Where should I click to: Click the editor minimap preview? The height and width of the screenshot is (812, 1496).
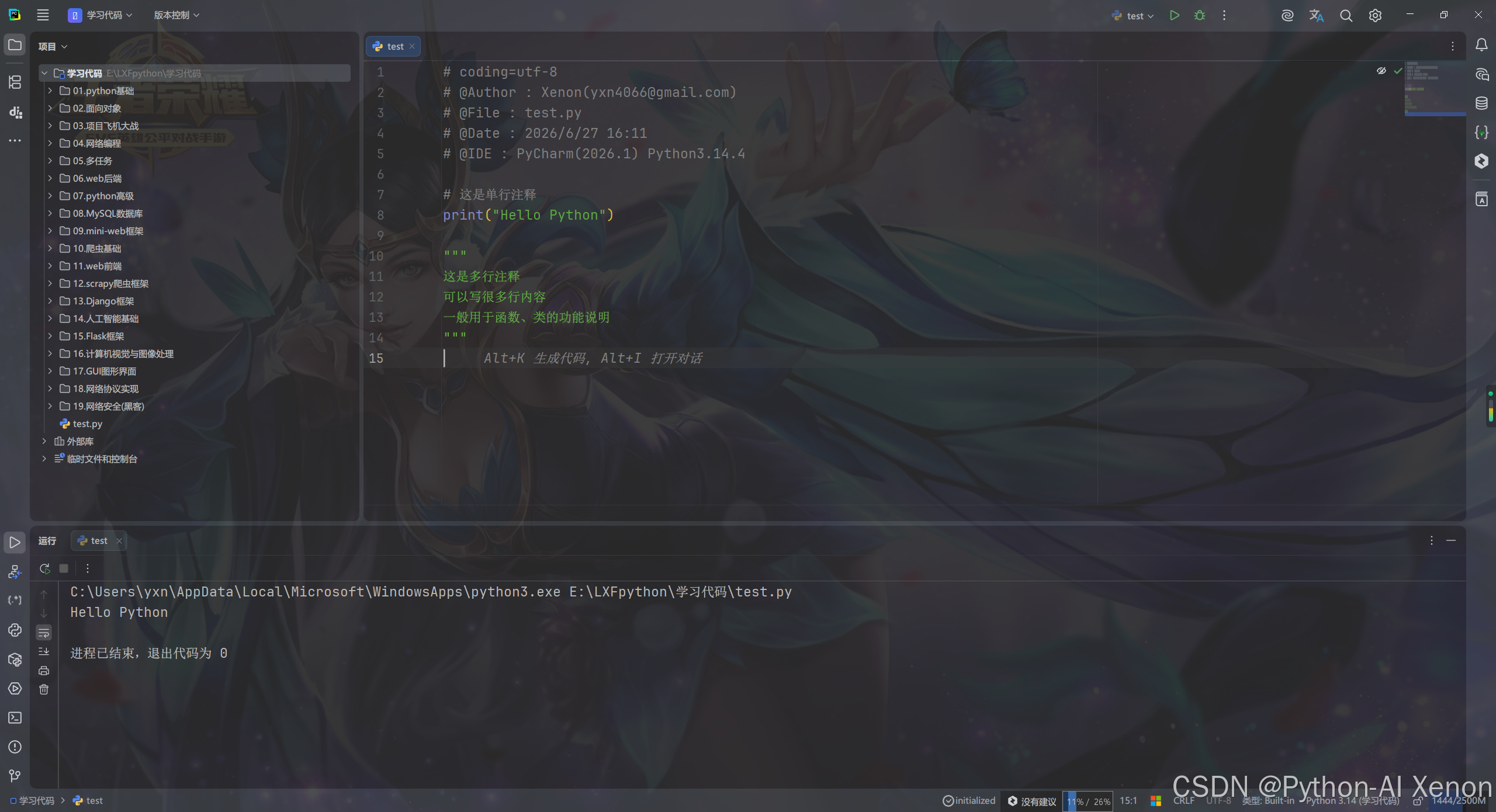tap(1435, 89)
